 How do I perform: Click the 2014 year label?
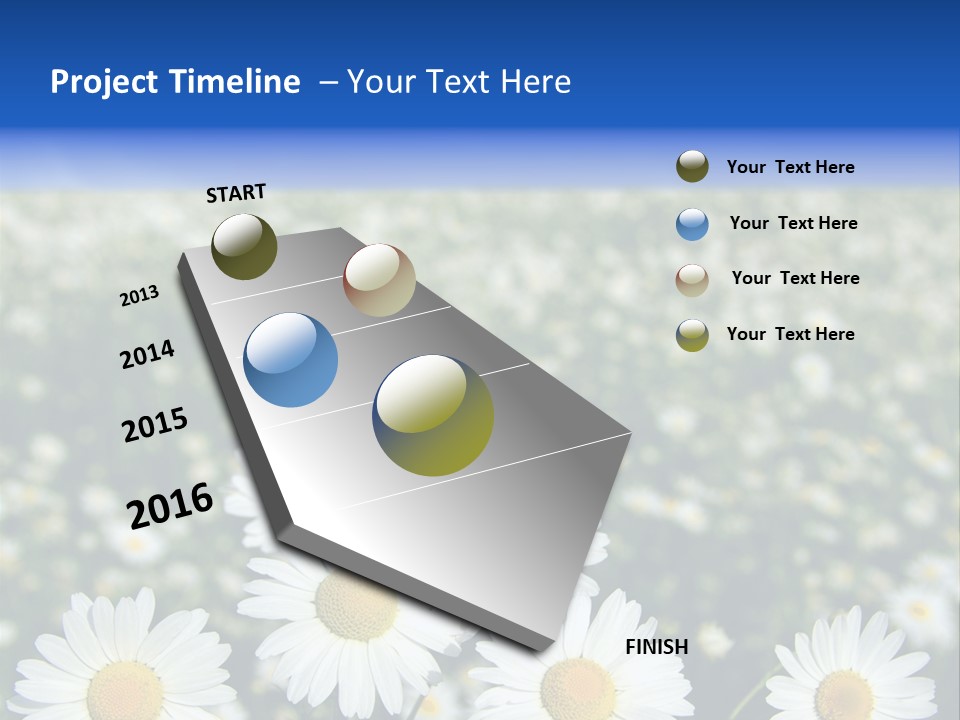(148, 354)
